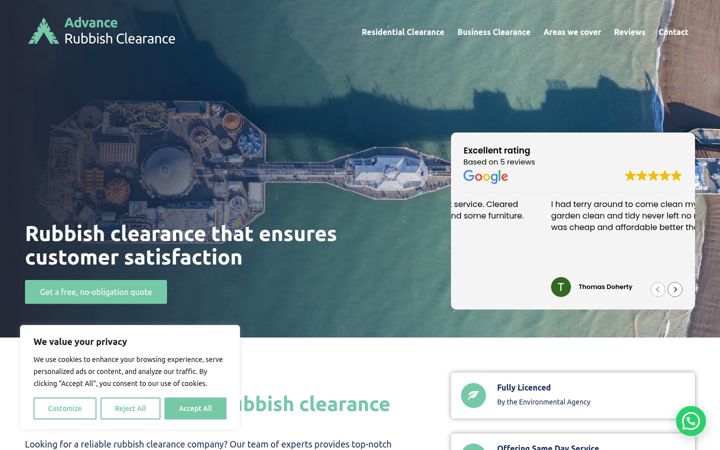This screenshot has height=450, width=720.
Task: Go to Areas we cover
Action: (x=572, y=32)
